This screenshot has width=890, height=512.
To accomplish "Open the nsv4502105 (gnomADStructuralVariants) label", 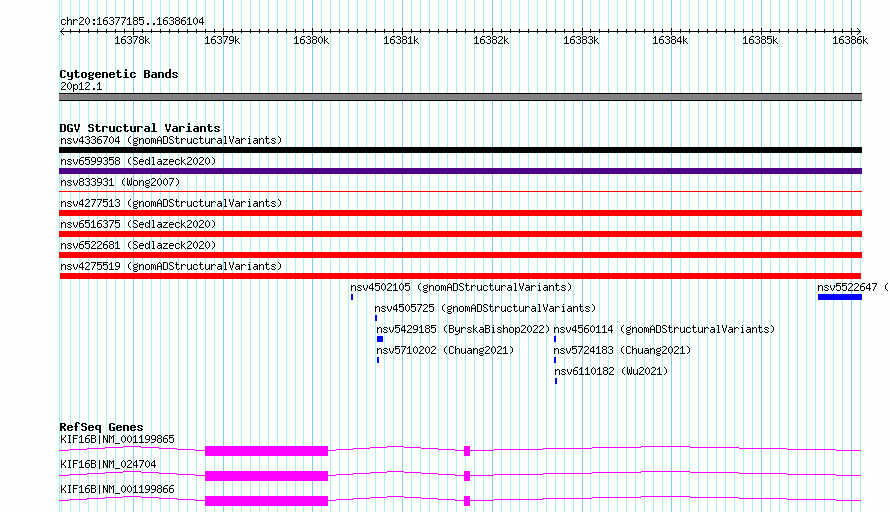I will click(x=461, y=287).
